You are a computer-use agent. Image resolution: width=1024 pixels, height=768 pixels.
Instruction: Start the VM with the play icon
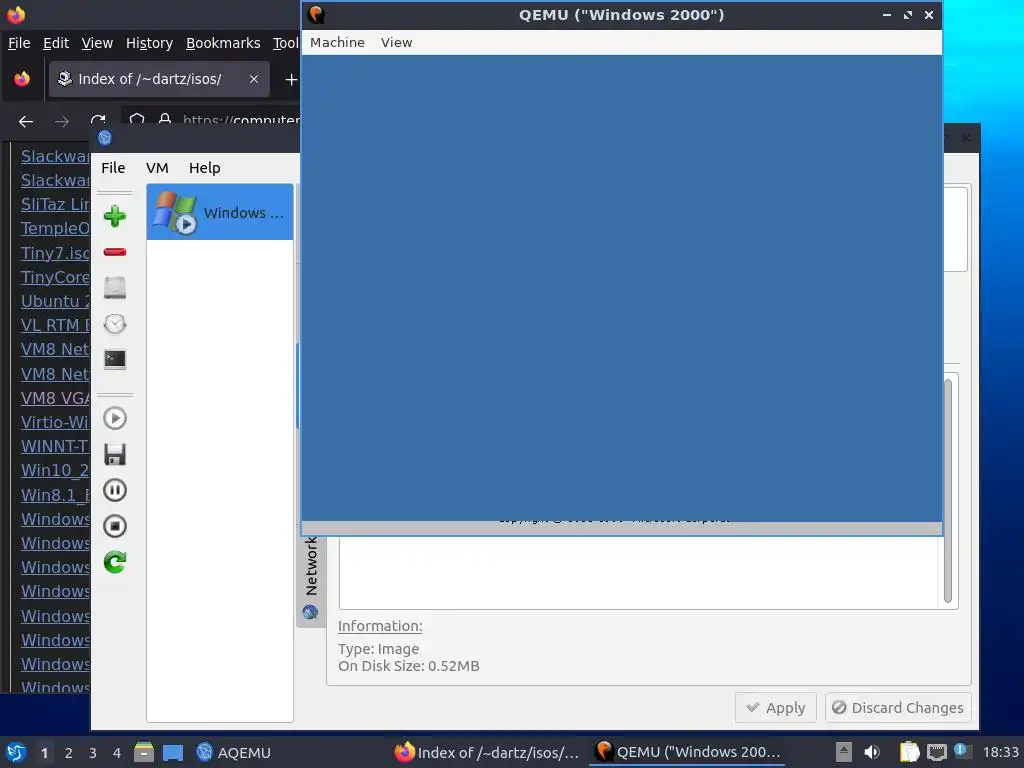pyautogui.click(x=115, y=419)
